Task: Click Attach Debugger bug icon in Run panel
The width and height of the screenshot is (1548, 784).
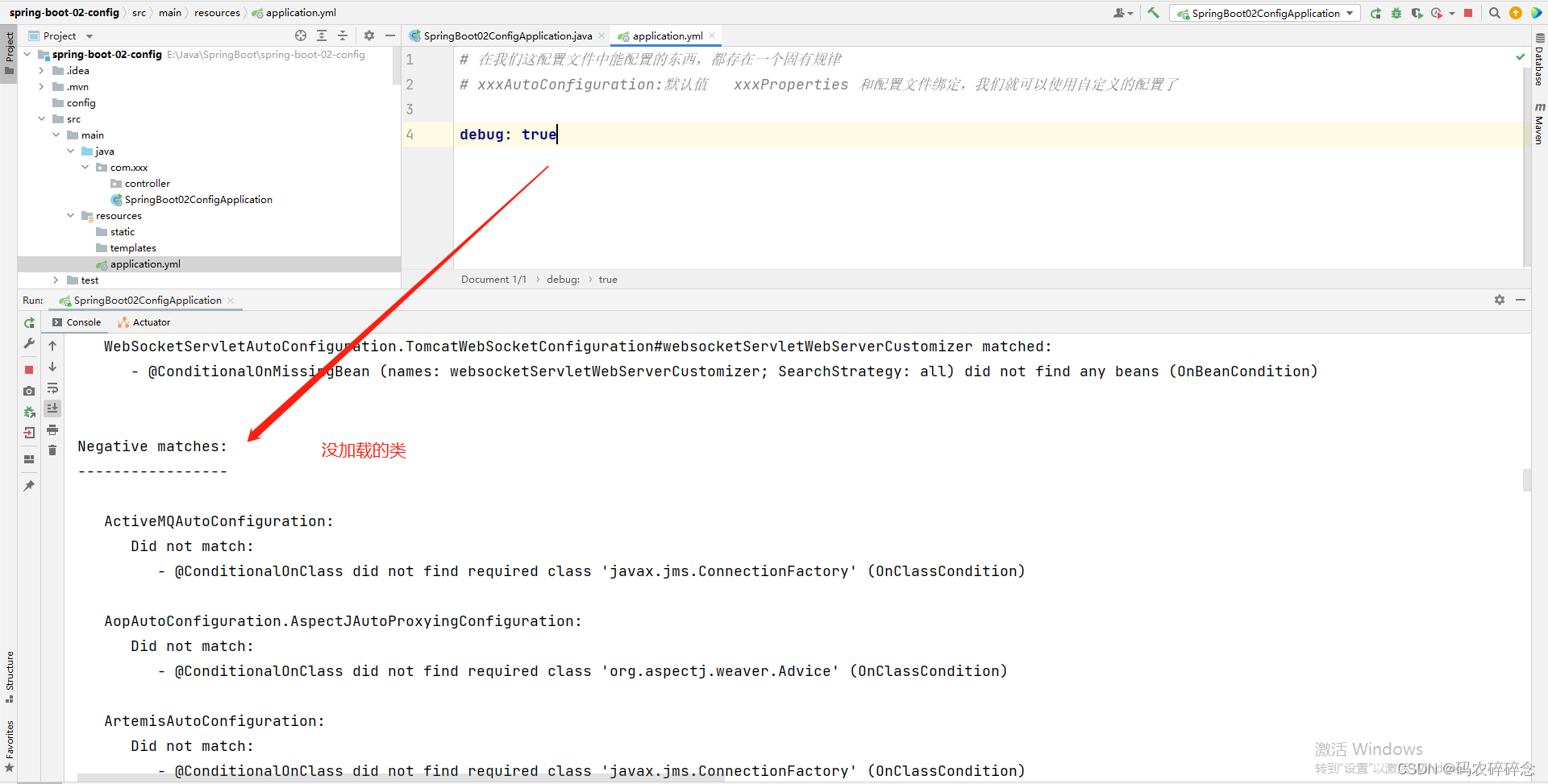Action: pyautogui.click(x=29, y=412)
